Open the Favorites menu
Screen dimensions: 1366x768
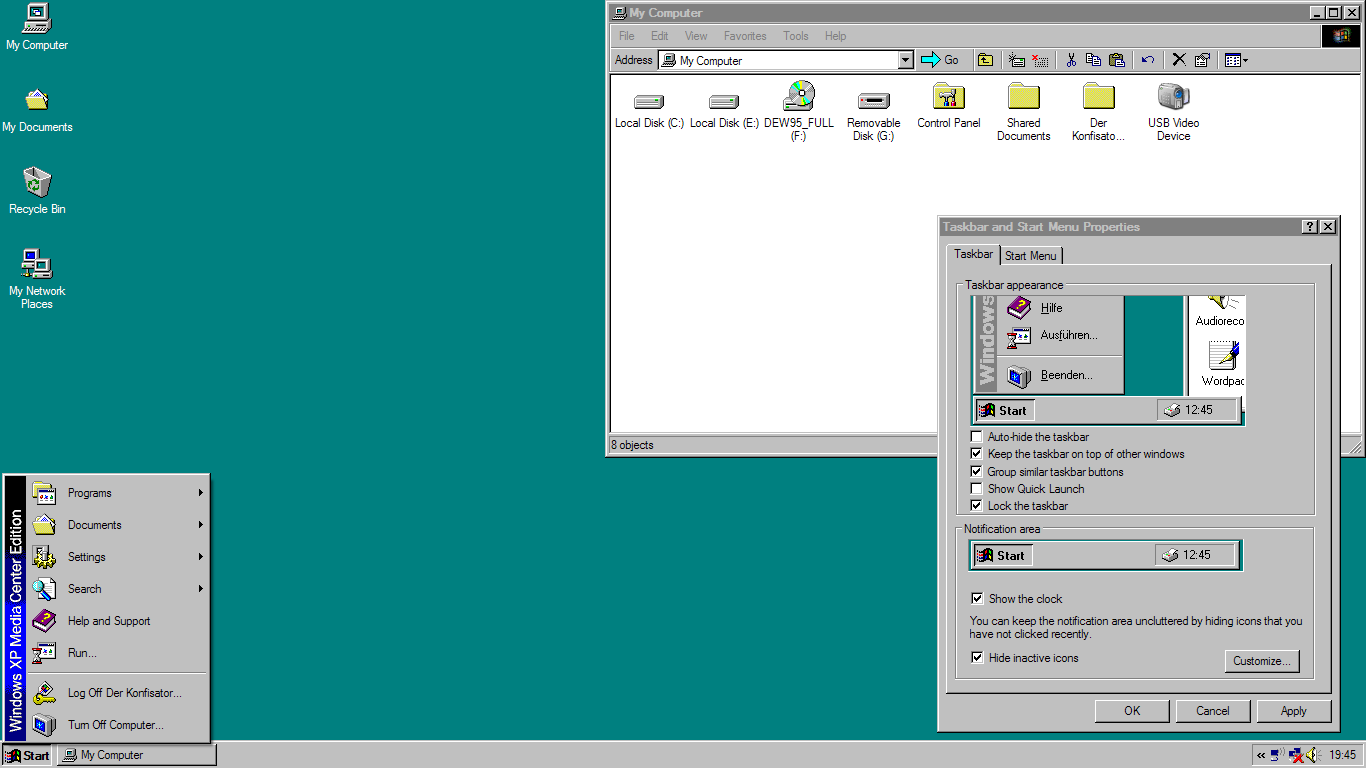[x=745, y=36]
